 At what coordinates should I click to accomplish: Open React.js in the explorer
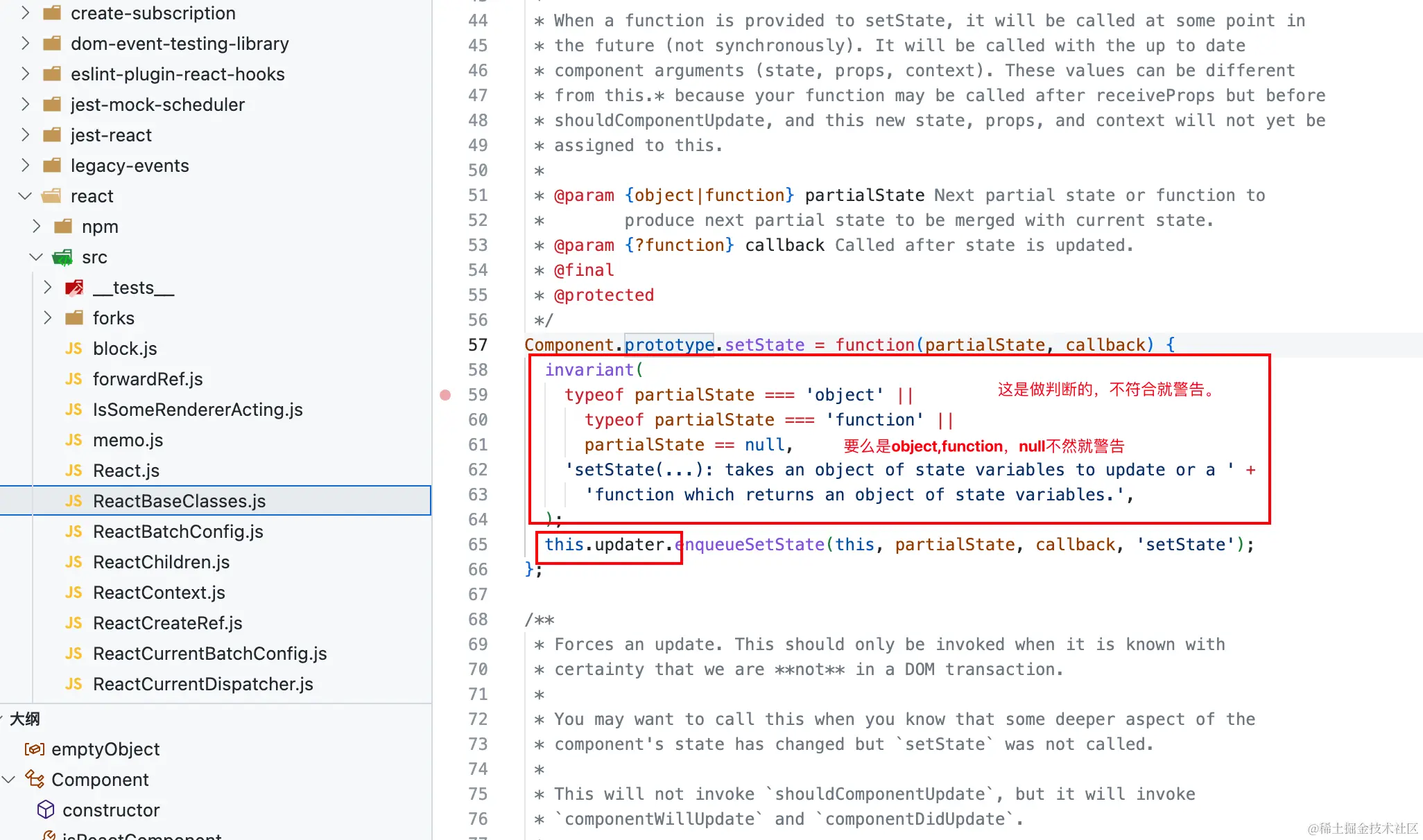[x=126, y=471]
